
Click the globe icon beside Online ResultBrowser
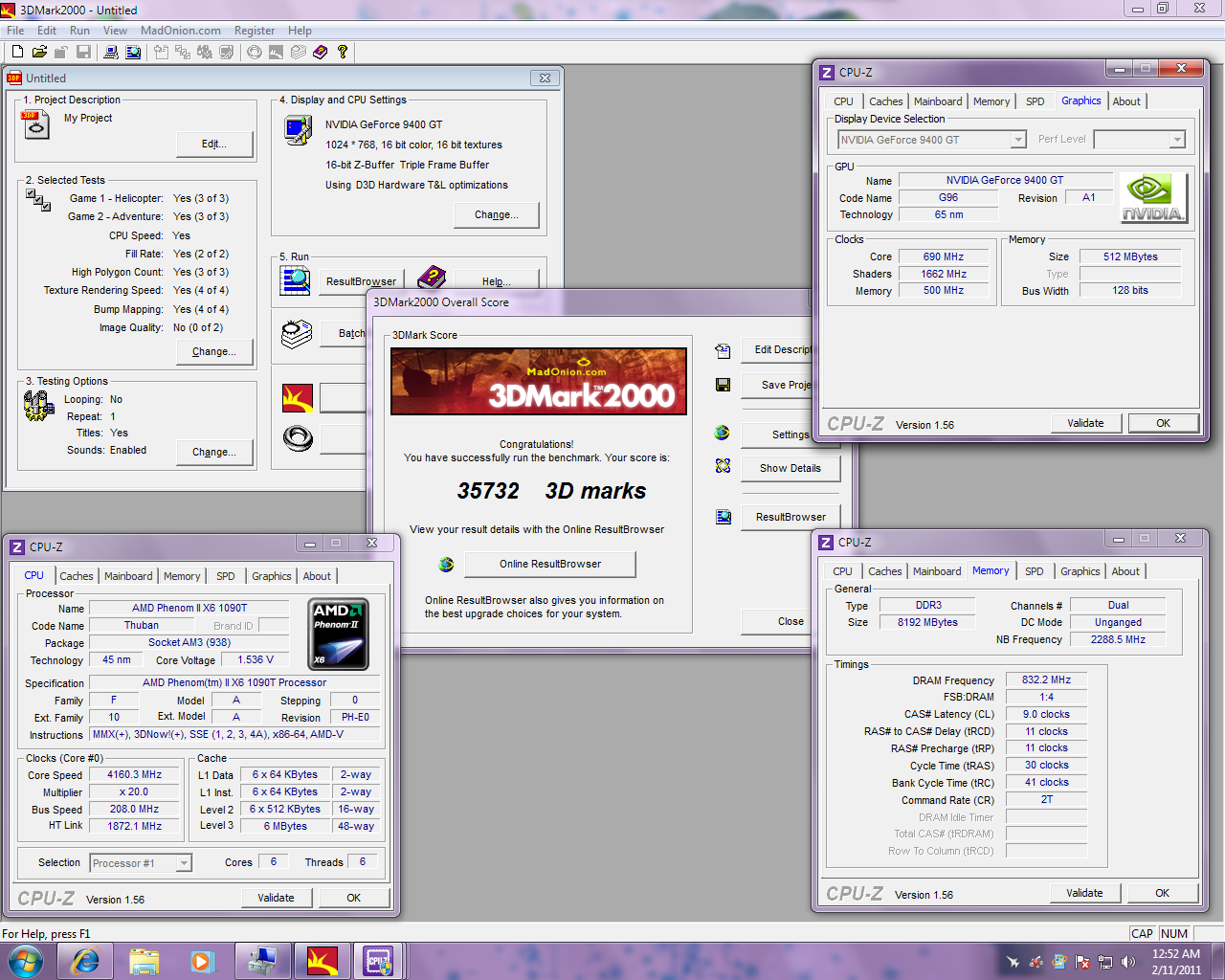click(446, 565)
